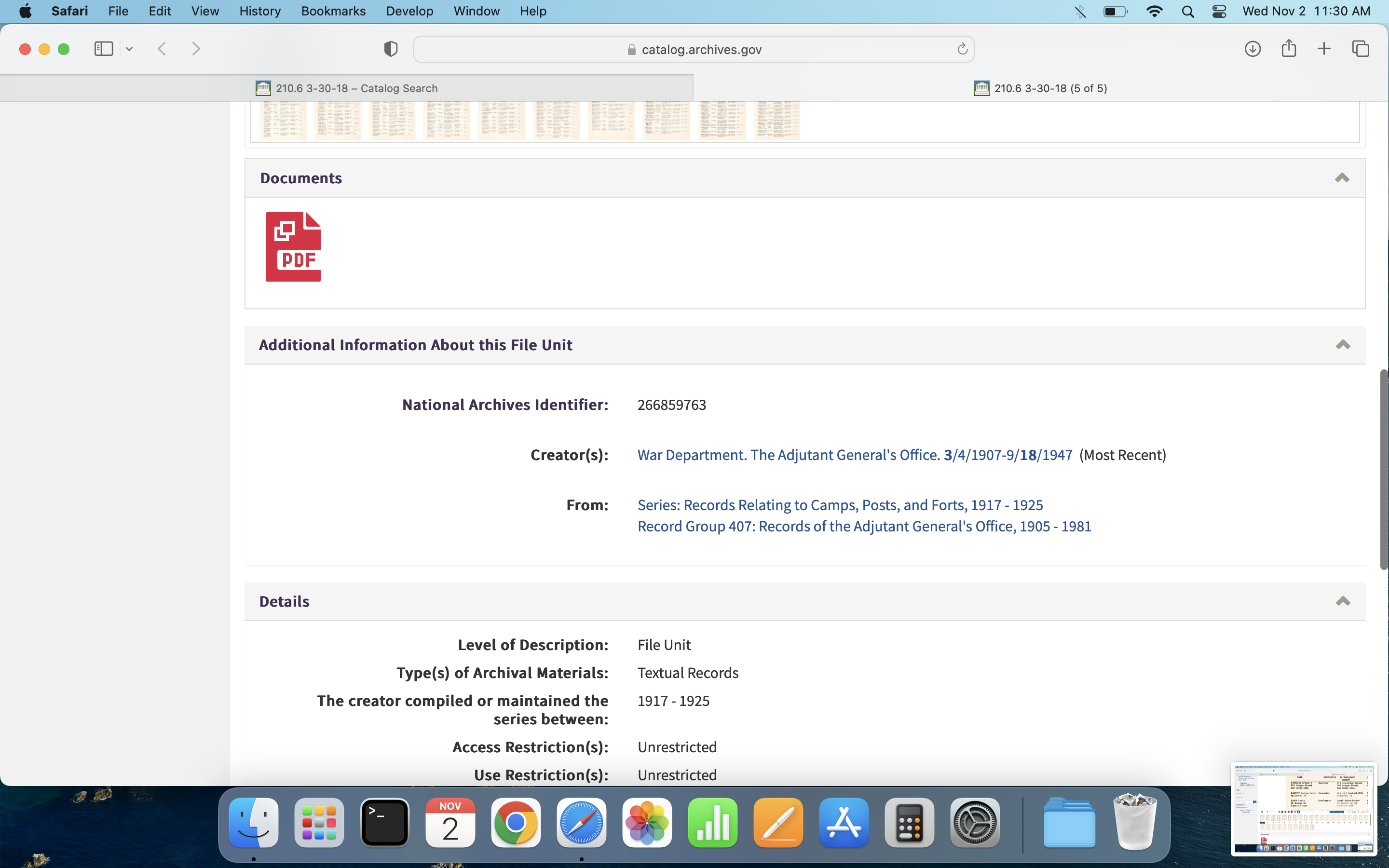Image resolution: width=1389 pixels, height=868 pixels.
Task: Click the page vertical scrollbar
Action: click(1383, 470)
